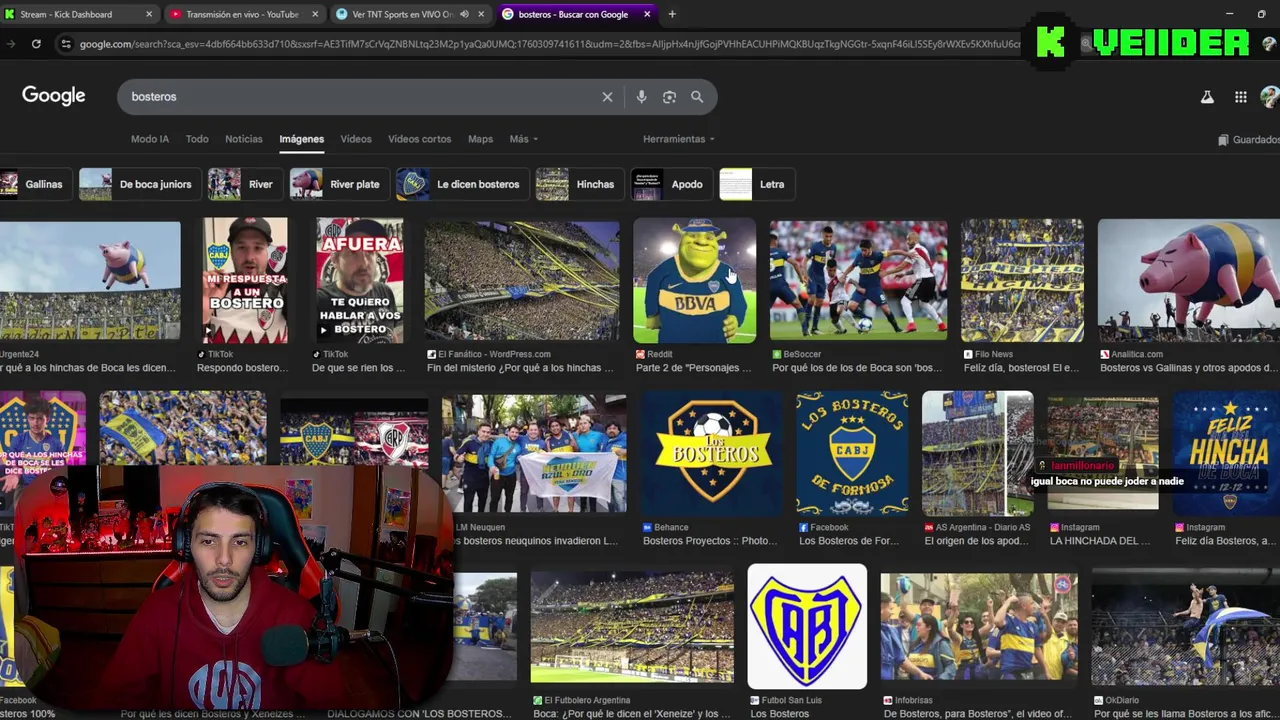Open El Fanático stadium streamers image
This screenshot has width=1280, height=720.
pos(522,281)
